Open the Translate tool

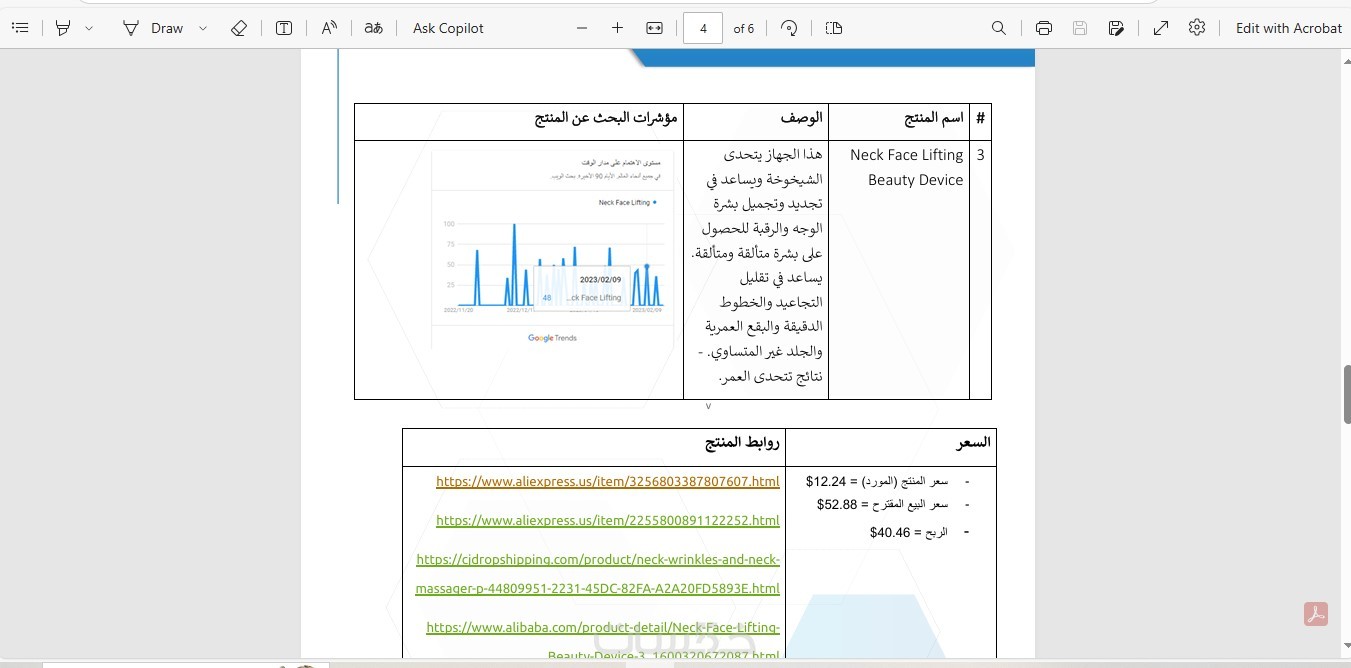373,28
